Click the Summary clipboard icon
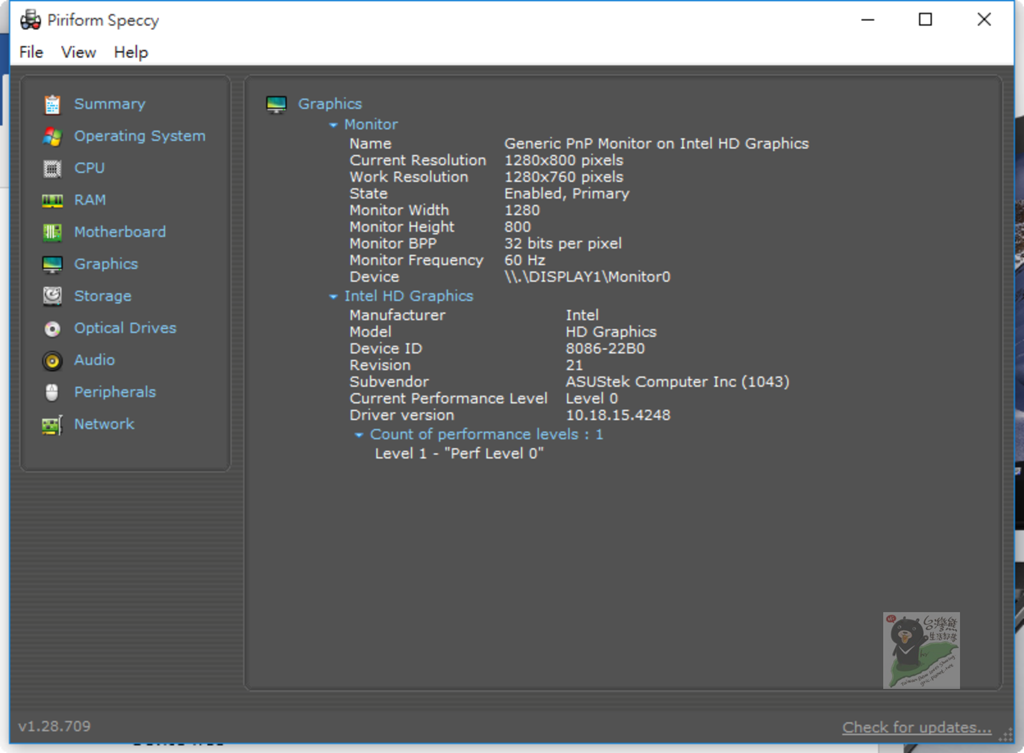Image resolution: width=1024 pixels, height=753 pixels. 52,104
